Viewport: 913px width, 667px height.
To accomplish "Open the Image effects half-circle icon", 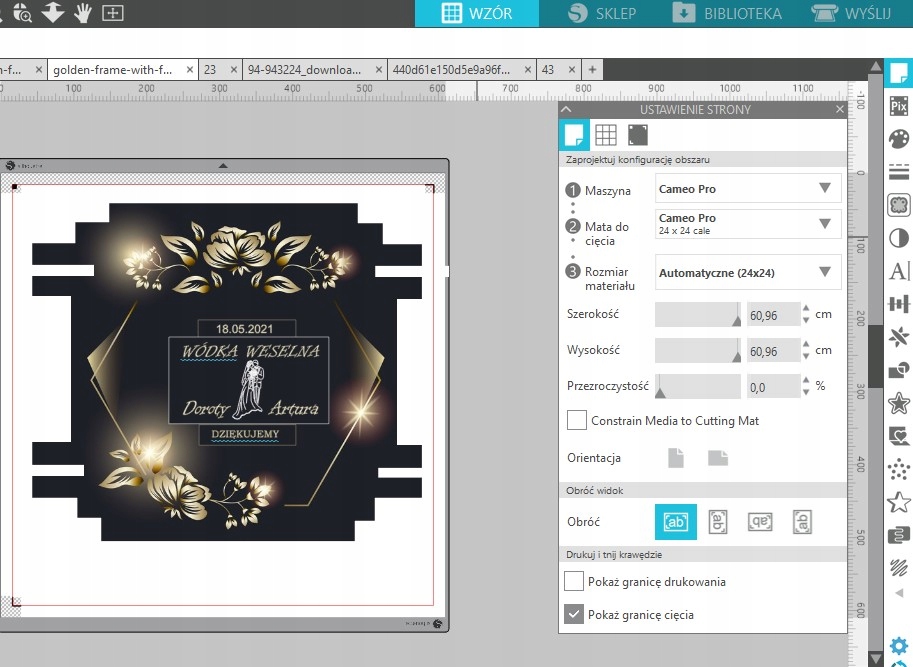I will tap(898, 237).
